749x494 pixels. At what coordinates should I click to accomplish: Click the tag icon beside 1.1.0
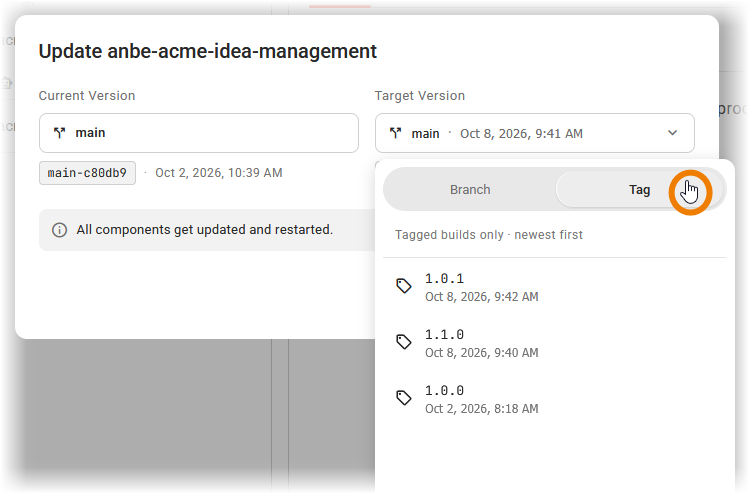point(404,342)
